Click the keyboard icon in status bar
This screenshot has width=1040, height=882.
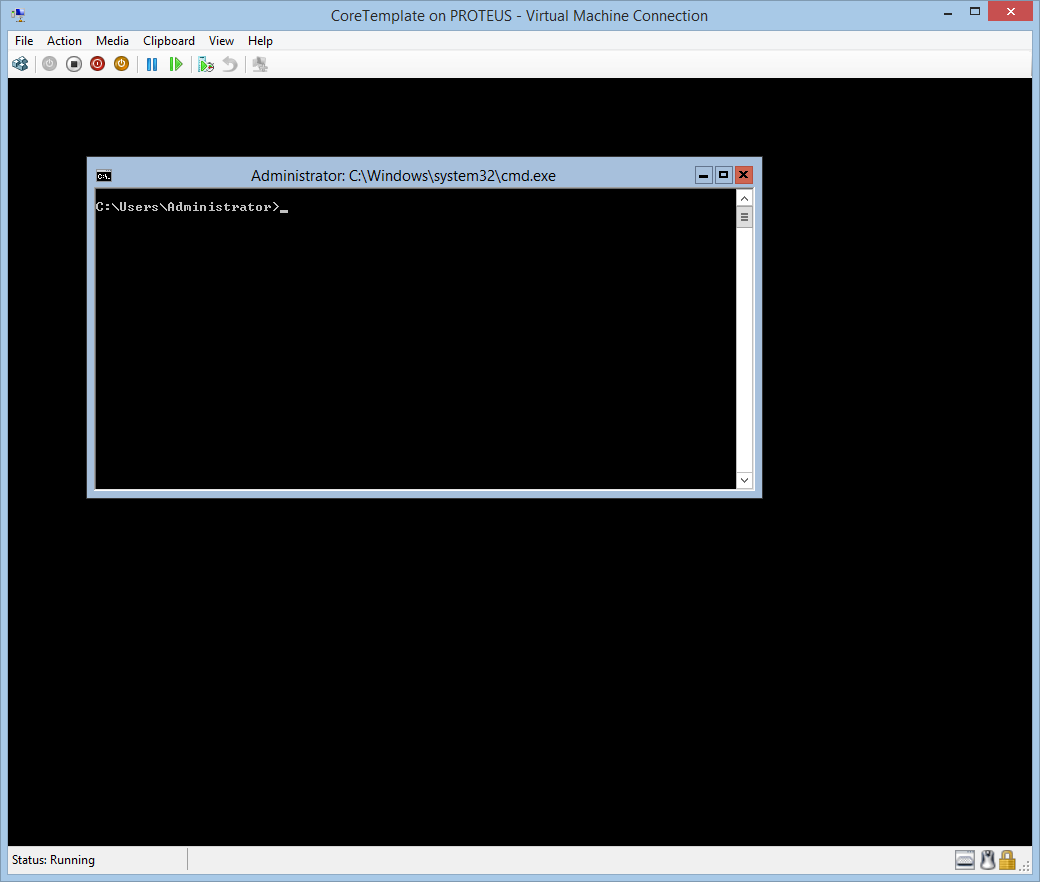pos(965,860)
